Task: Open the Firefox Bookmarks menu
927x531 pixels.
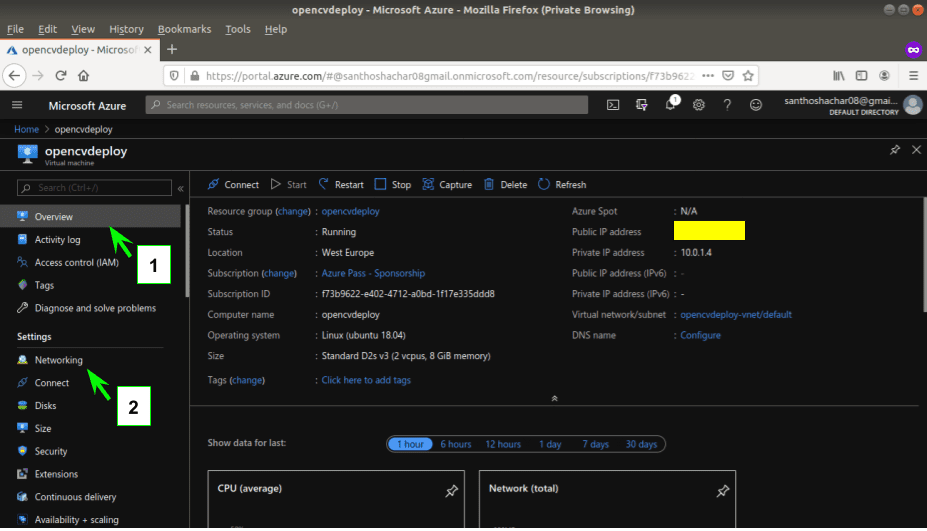Action: point(184,29)
